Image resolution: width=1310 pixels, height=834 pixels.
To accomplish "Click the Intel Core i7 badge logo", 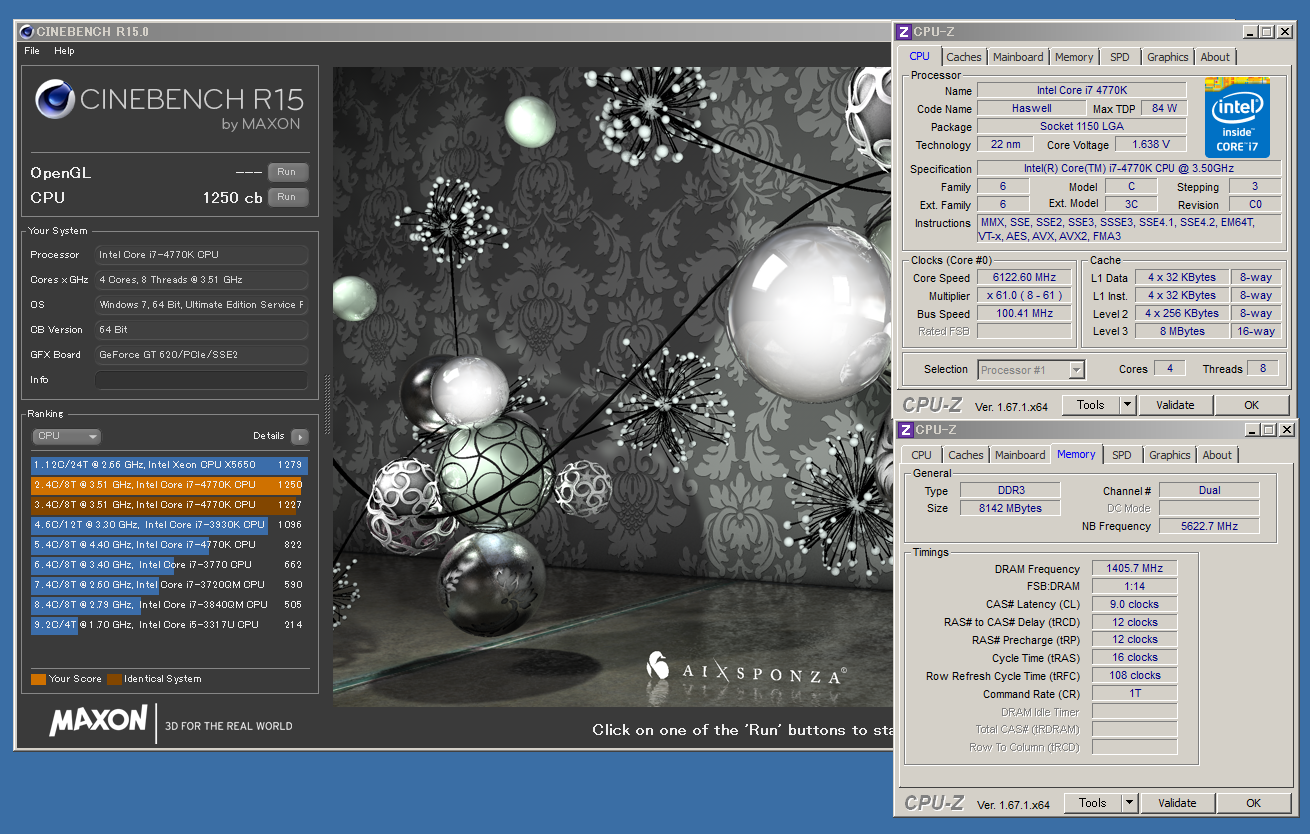I will [x=1237, y=118].
